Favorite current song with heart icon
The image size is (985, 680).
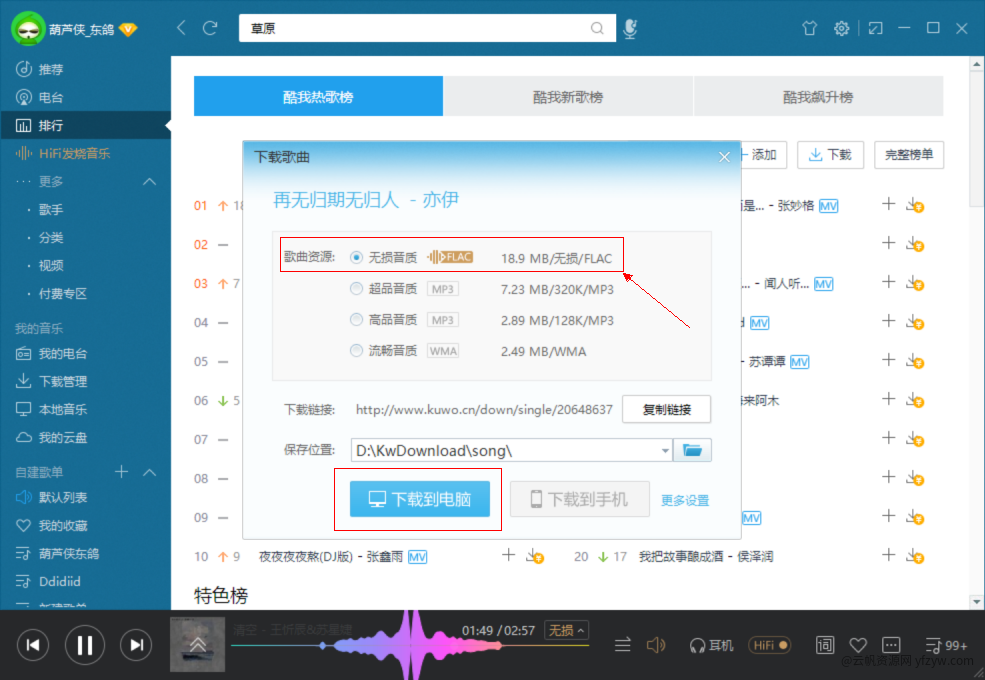(x=858, y=645)
